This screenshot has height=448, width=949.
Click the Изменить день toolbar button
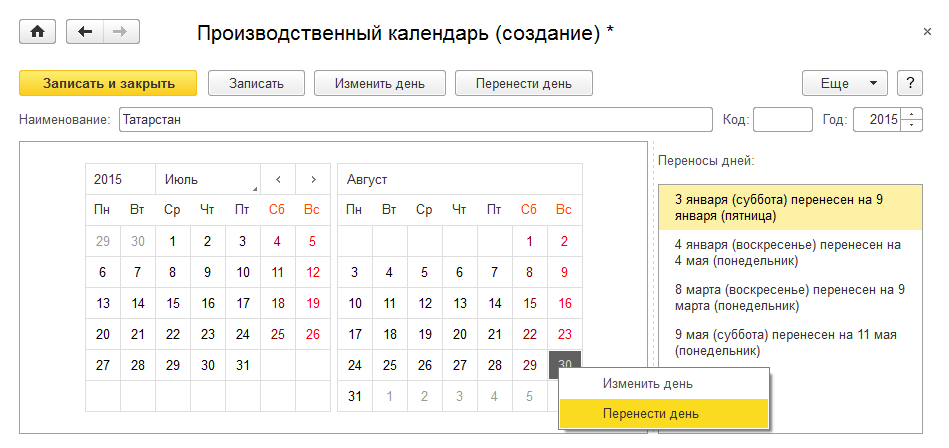tap(379, 83)
